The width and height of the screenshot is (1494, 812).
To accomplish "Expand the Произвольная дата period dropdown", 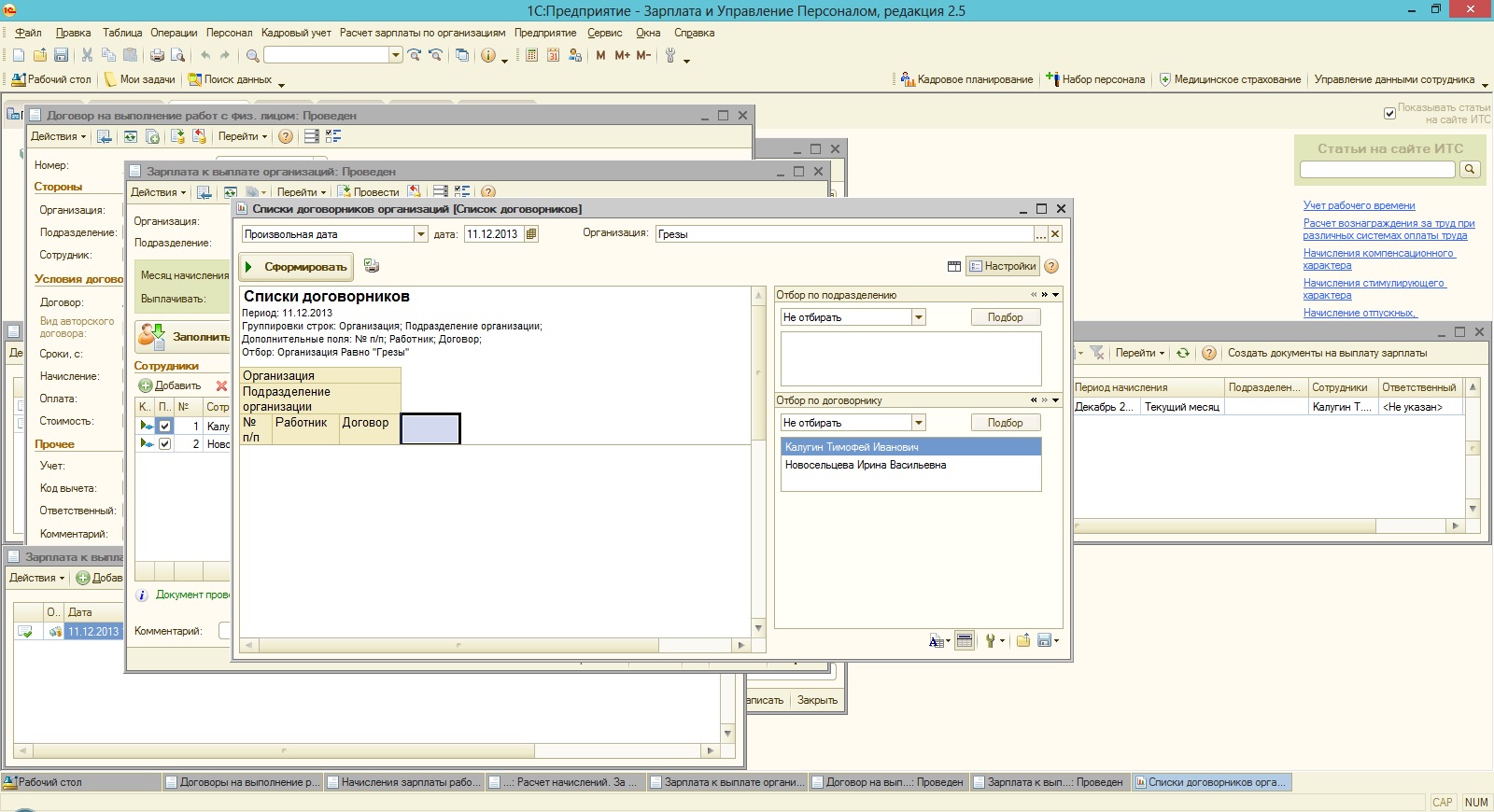I will click(x=421, y=234).
